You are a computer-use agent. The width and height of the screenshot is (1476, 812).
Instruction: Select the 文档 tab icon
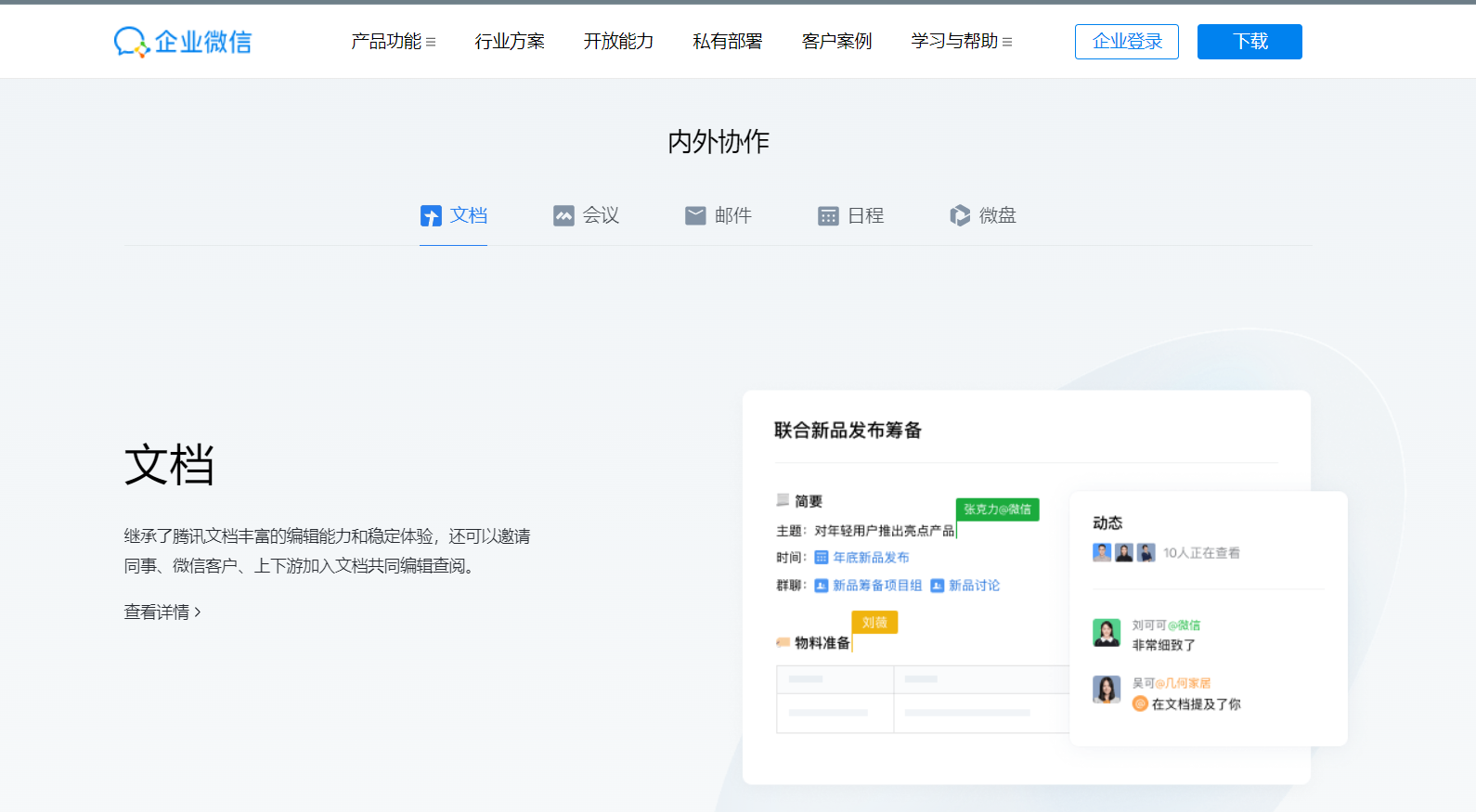click(x=431, y=216)
